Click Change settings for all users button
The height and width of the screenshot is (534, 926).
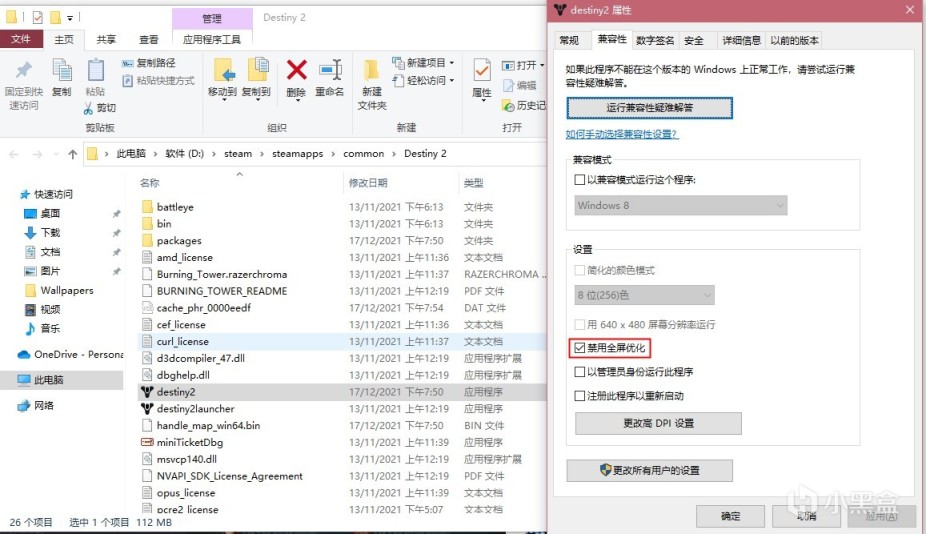tap(649, 470)
